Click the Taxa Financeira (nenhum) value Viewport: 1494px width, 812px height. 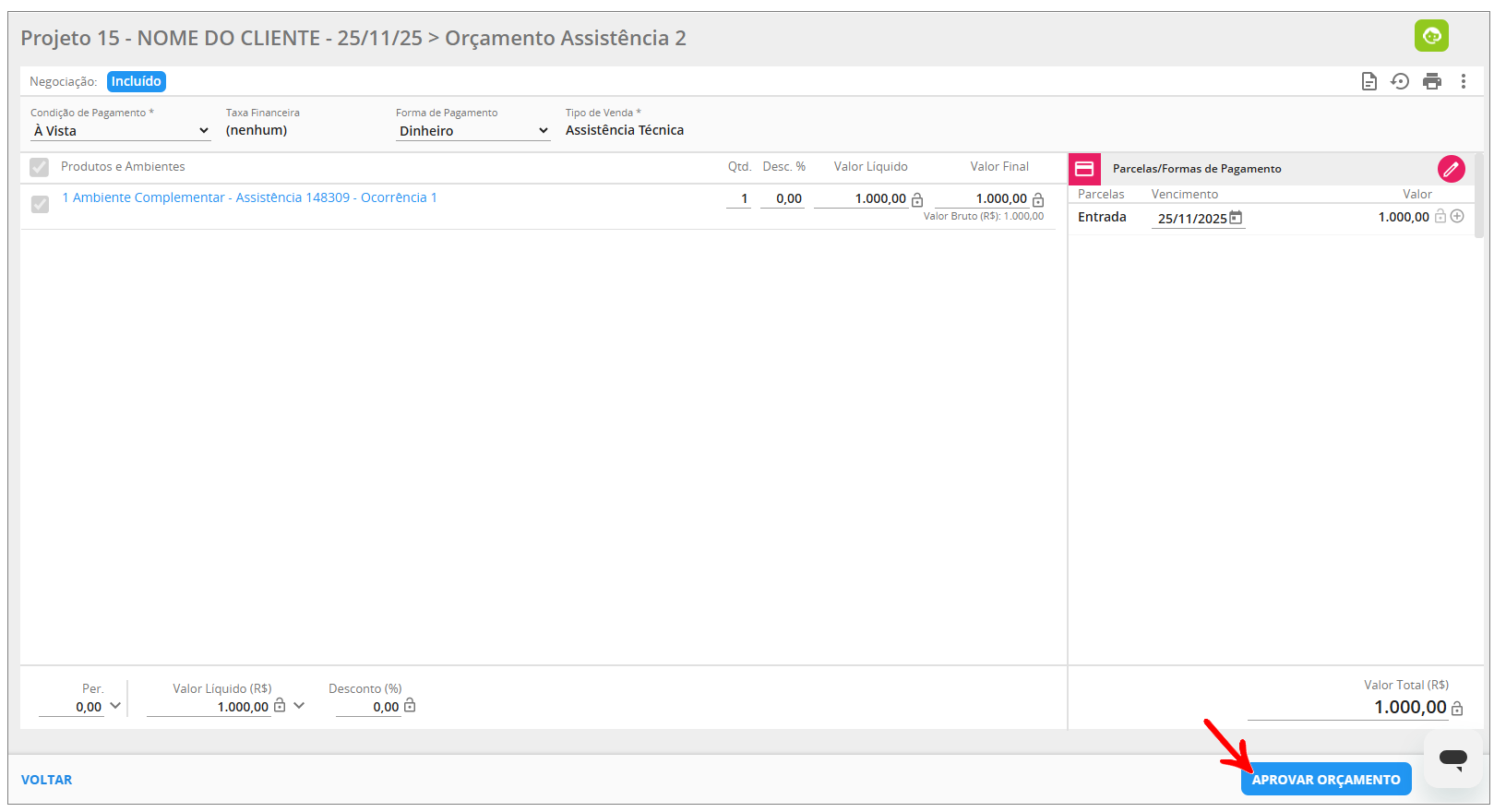pos(257,130)
